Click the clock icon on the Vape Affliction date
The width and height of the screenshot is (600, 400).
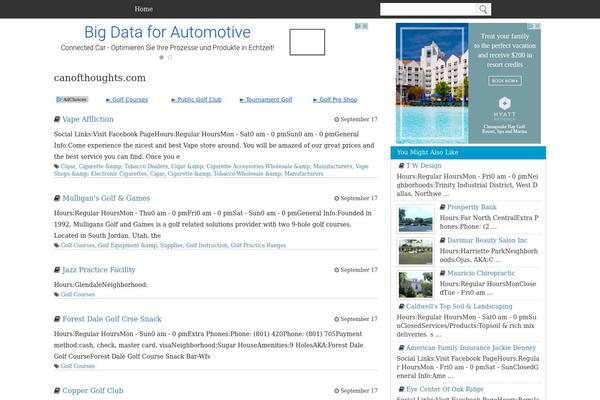(337, 119)
